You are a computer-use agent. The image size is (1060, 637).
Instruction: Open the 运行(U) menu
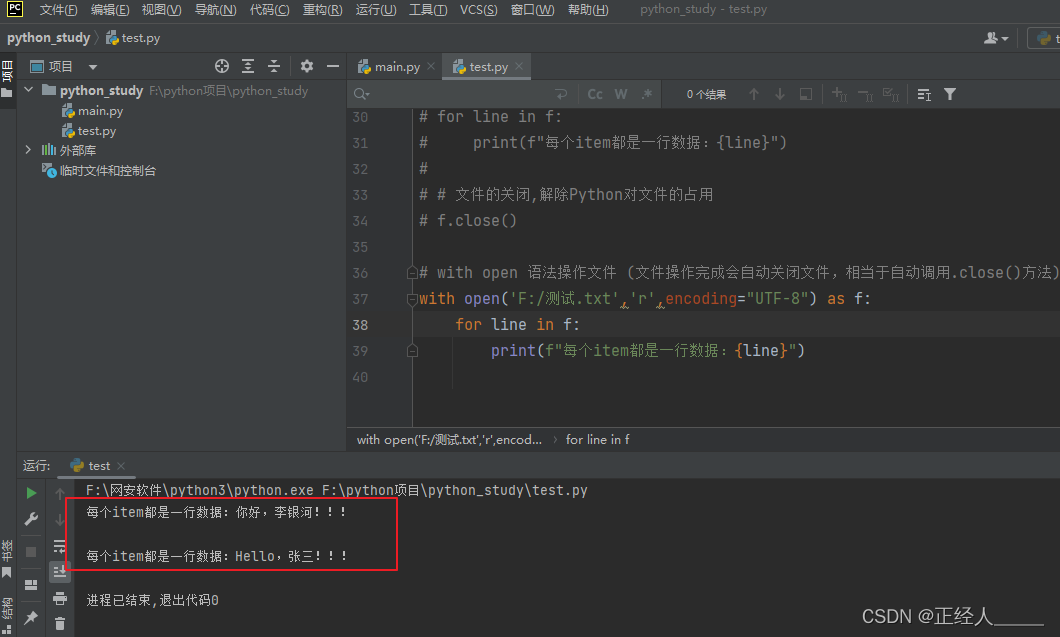375,9
